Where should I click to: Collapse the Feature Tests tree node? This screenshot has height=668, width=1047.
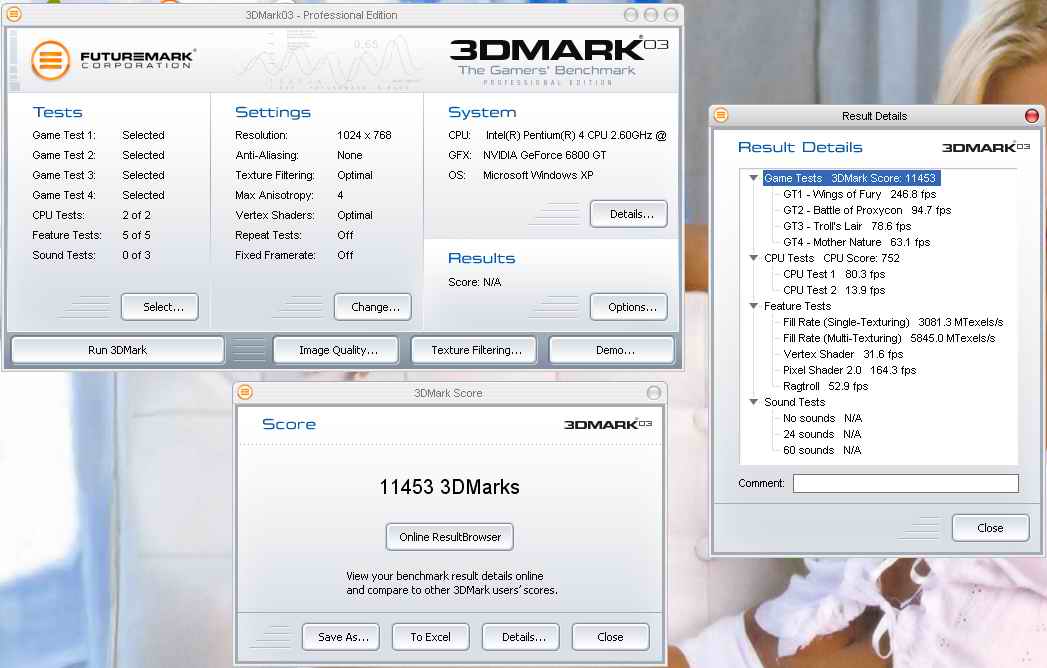[753, 306]
